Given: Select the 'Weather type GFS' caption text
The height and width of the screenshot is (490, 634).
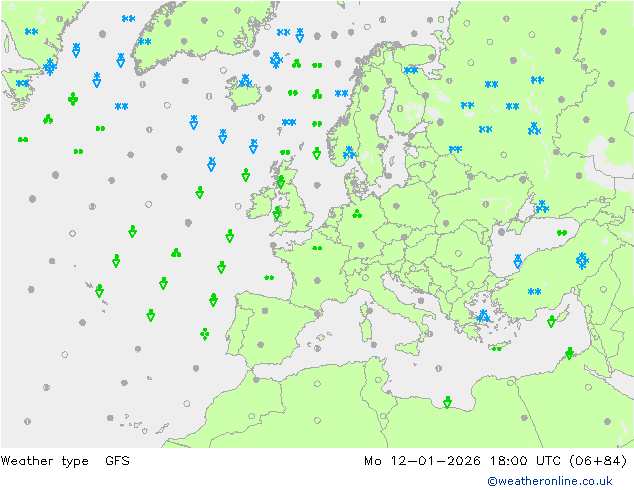Looking at the screenshot, I should (65, 460).
